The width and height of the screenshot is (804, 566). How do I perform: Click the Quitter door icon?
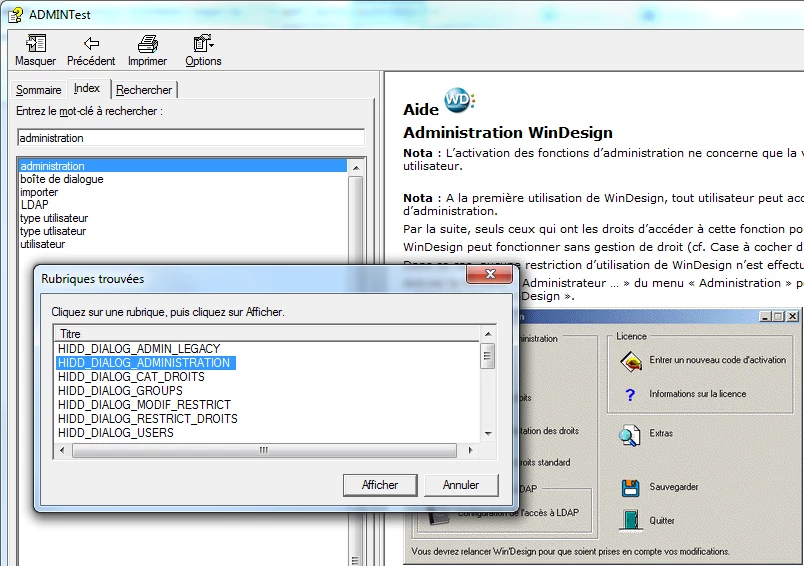630,520
